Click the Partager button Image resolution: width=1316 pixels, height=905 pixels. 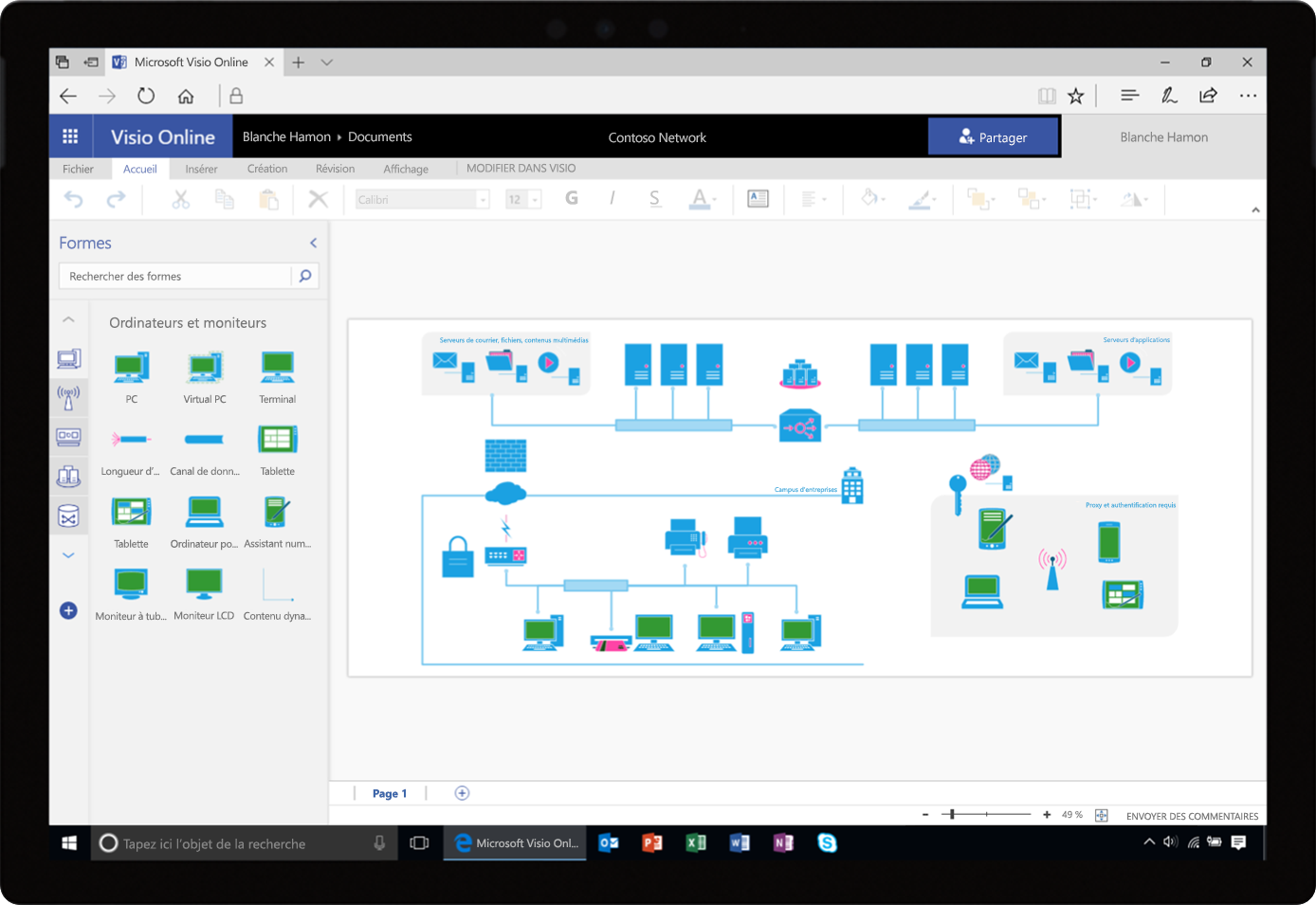pos(994,136)
